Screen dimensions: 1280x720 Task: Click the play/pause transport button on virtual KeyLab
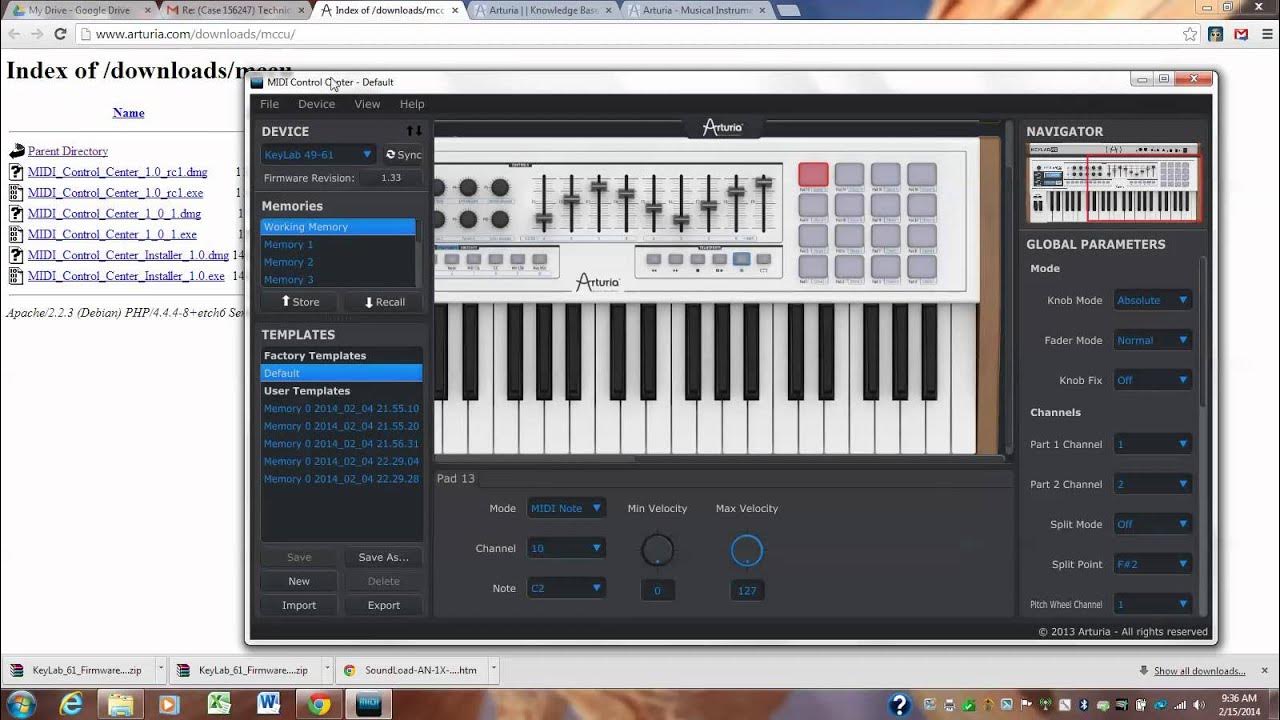point(719,258)
